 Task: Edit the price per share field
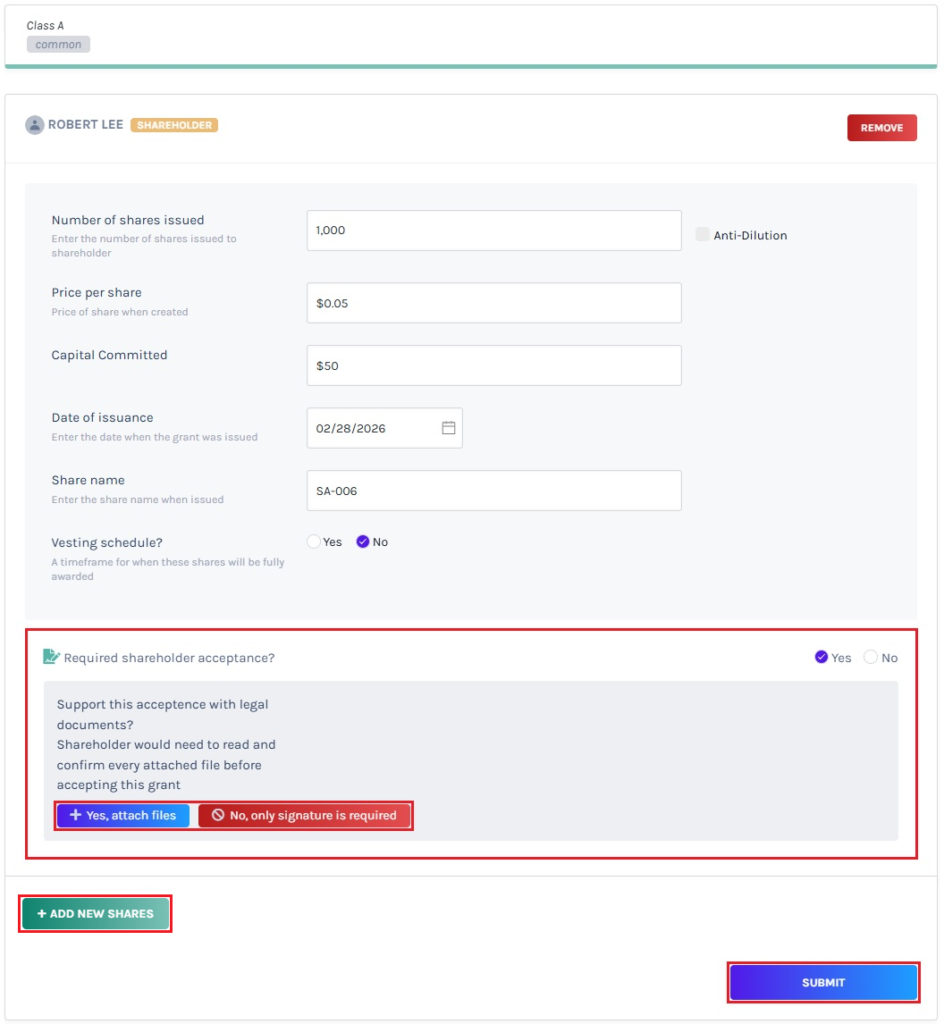point(494,302)
